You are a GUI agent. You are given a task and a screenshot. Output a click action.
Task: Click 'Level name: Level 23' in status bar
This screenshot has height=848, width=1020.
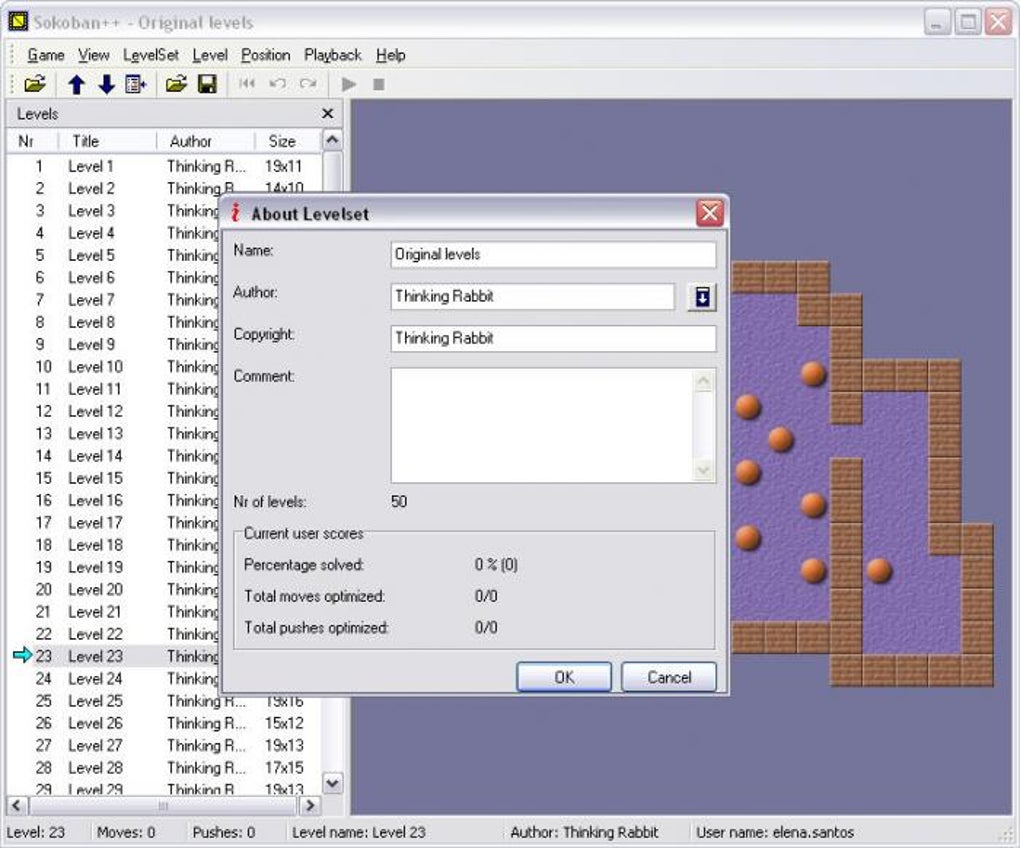(x=358, y=832)
